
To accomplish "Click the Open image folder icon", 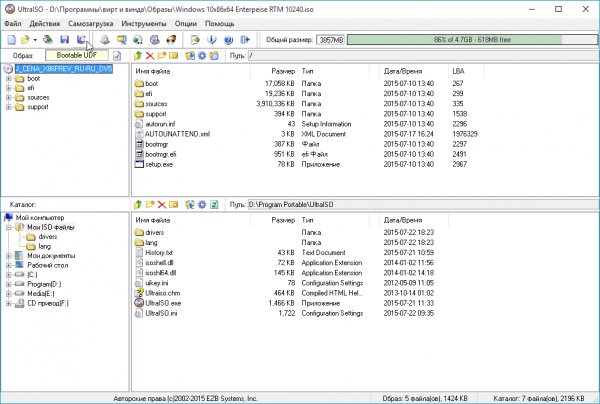I will click(x=25, y=40).
